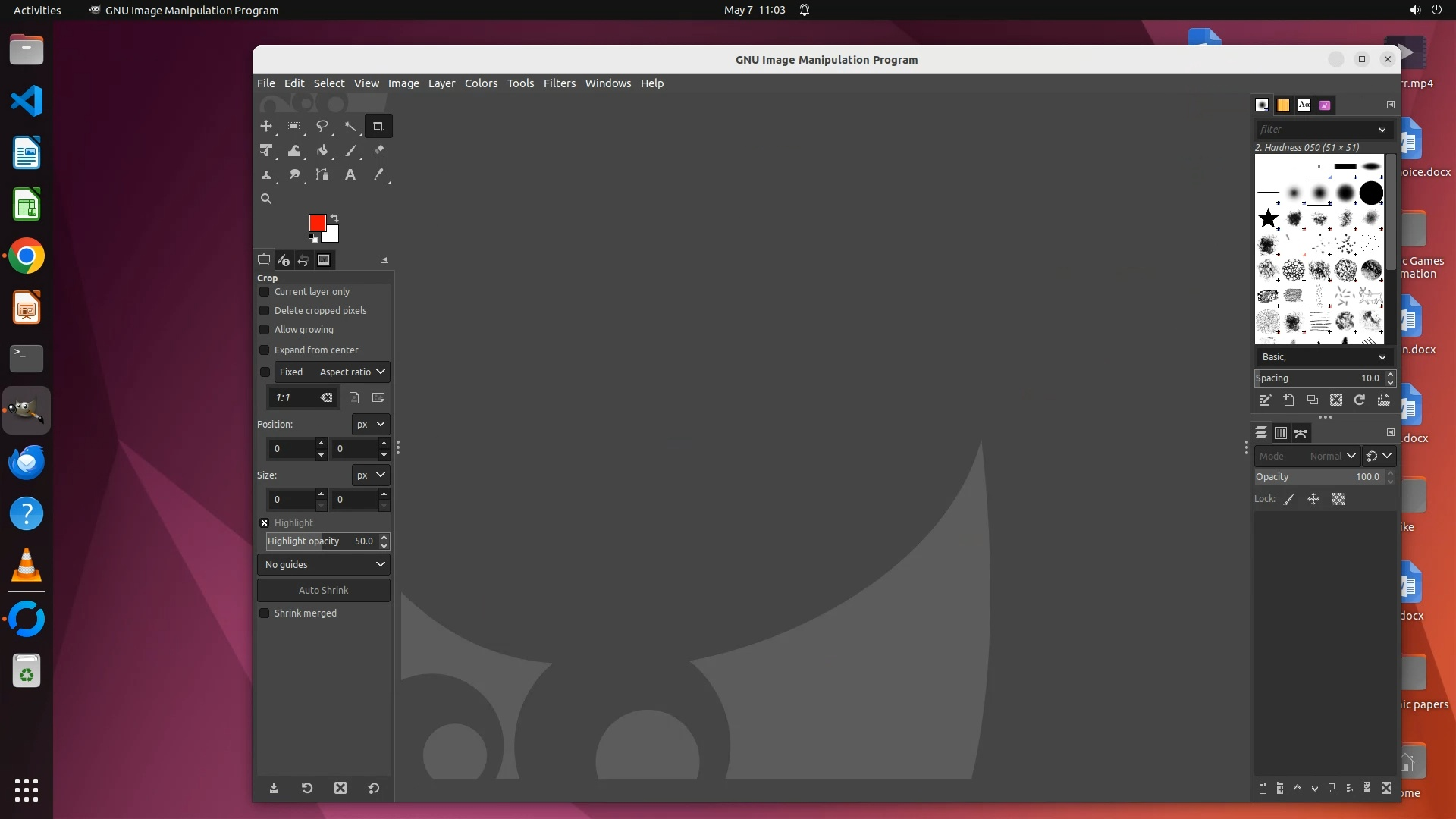The width and height of the screenshot is (1456, 819).
Task: Click the Auto Shrink button
Action: tap(324, 591)
